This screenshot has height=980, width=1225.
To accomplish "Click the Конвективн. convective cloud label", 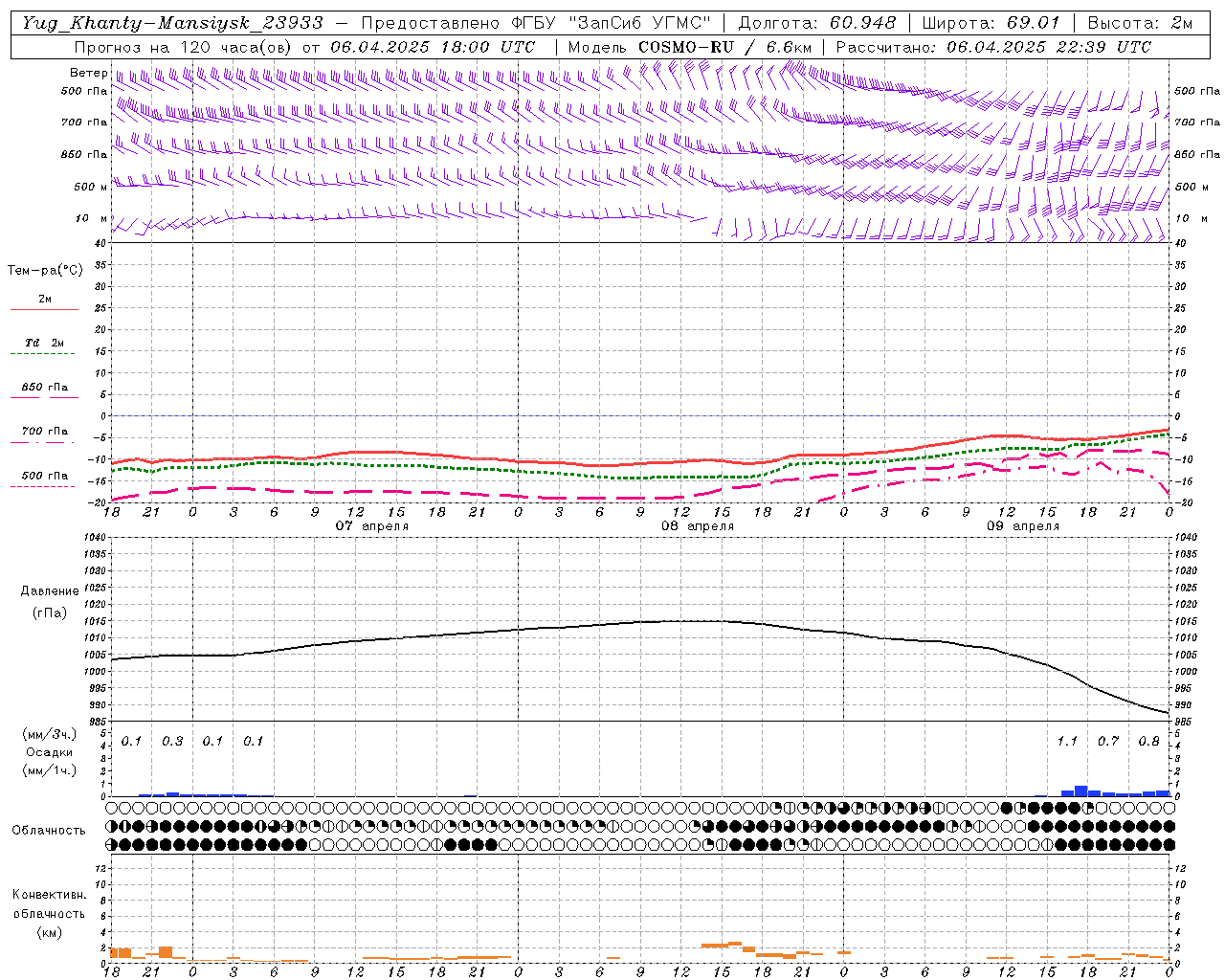I will [49, 895].
